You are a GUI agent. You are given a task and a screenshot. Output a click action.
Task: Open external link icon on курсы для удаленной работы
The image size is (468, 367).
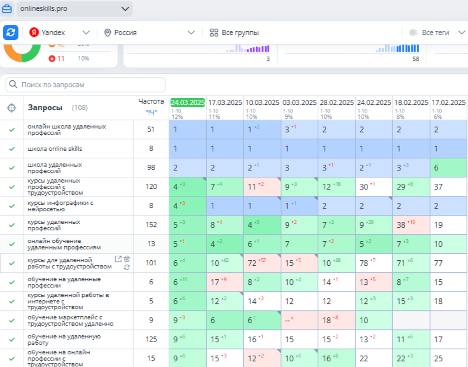tap(118, 259)
